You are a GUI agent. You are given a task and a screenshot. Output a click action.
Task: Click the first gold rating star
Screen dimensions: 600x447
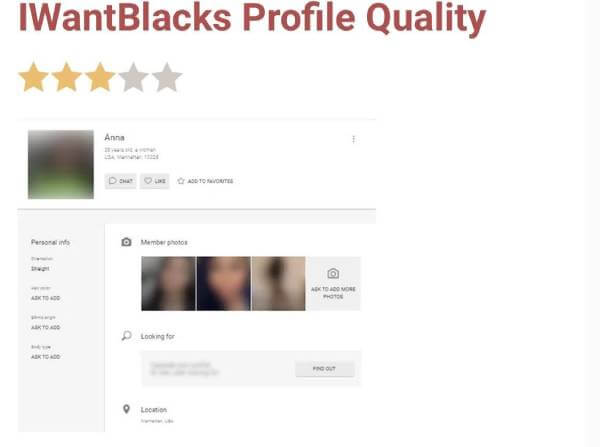[34, 77]
